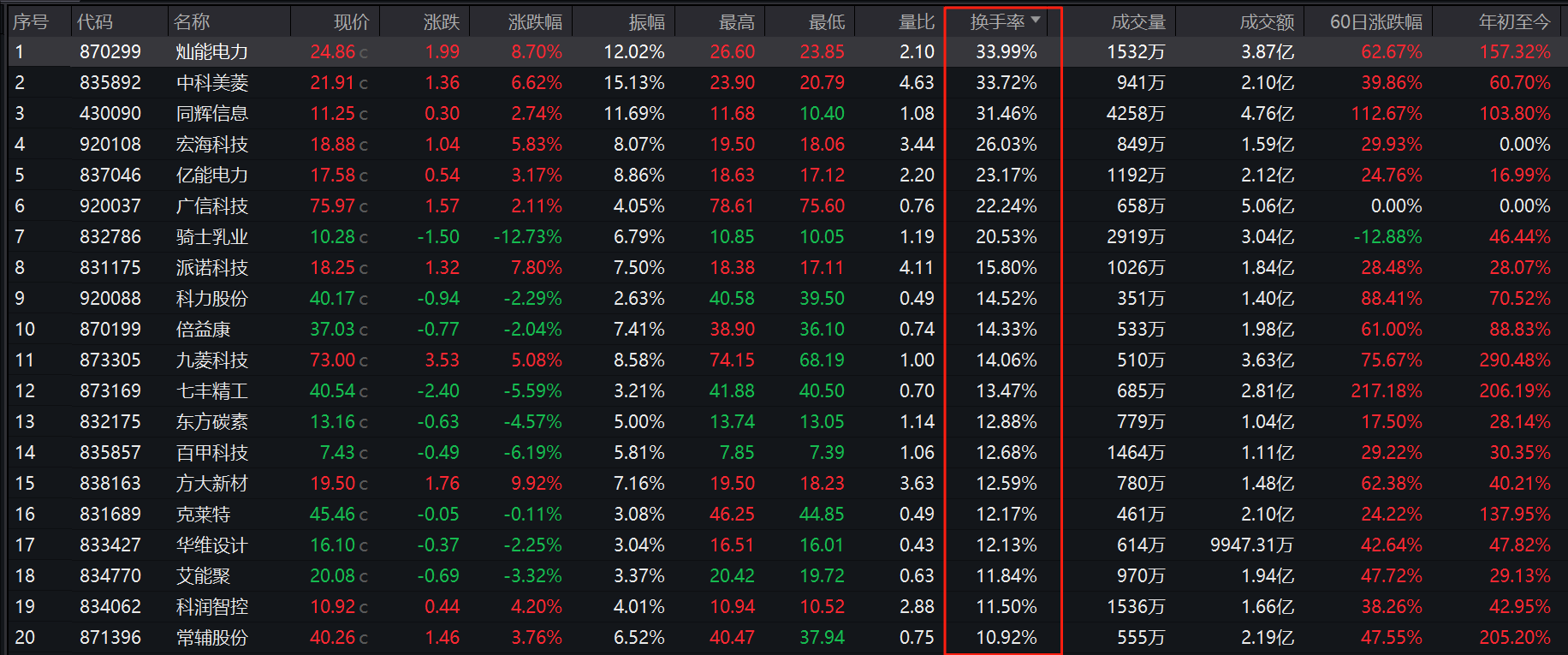1568x655 pixels.
Task: Click amplitude value 15.13%
Action: pyautogui.click(x=634, y=82)
